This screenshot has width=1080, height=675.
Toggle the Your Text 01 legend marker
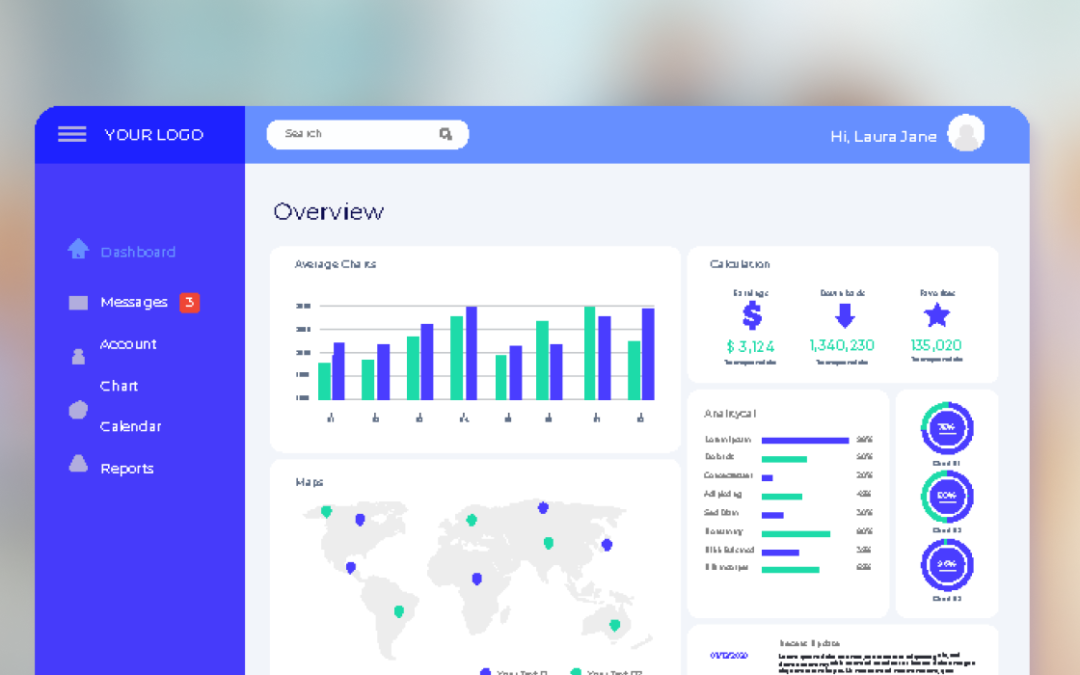coord(484,671)
